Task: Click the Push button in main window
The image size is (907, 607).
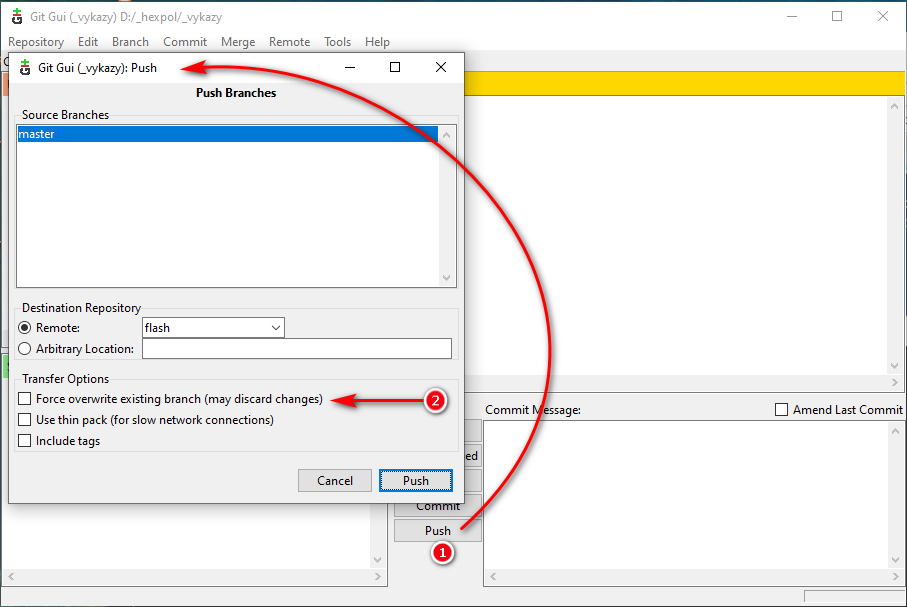Action: [437, 531]
